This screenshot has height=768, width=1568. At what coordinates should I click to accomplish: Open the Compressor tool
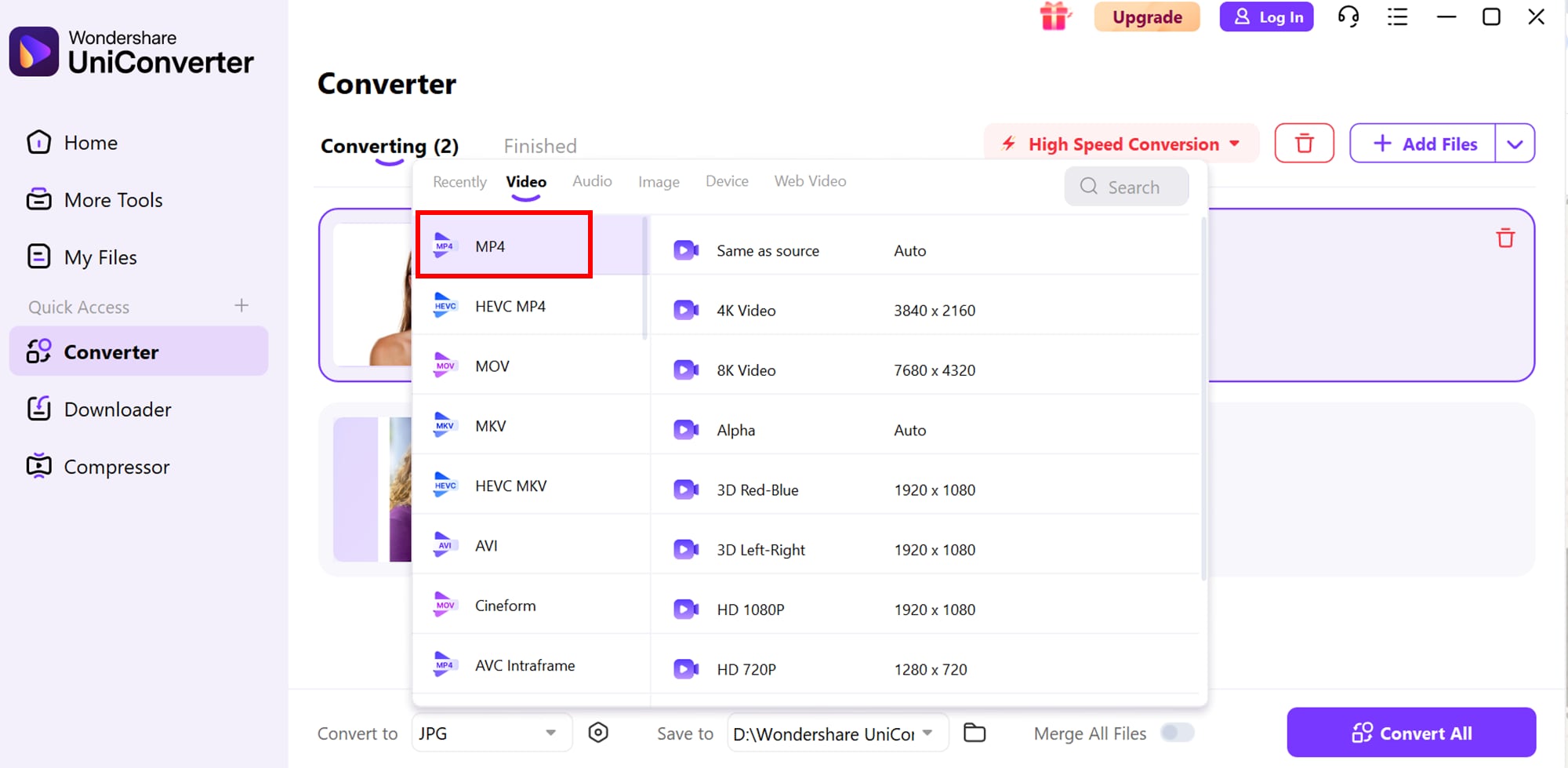139,467
